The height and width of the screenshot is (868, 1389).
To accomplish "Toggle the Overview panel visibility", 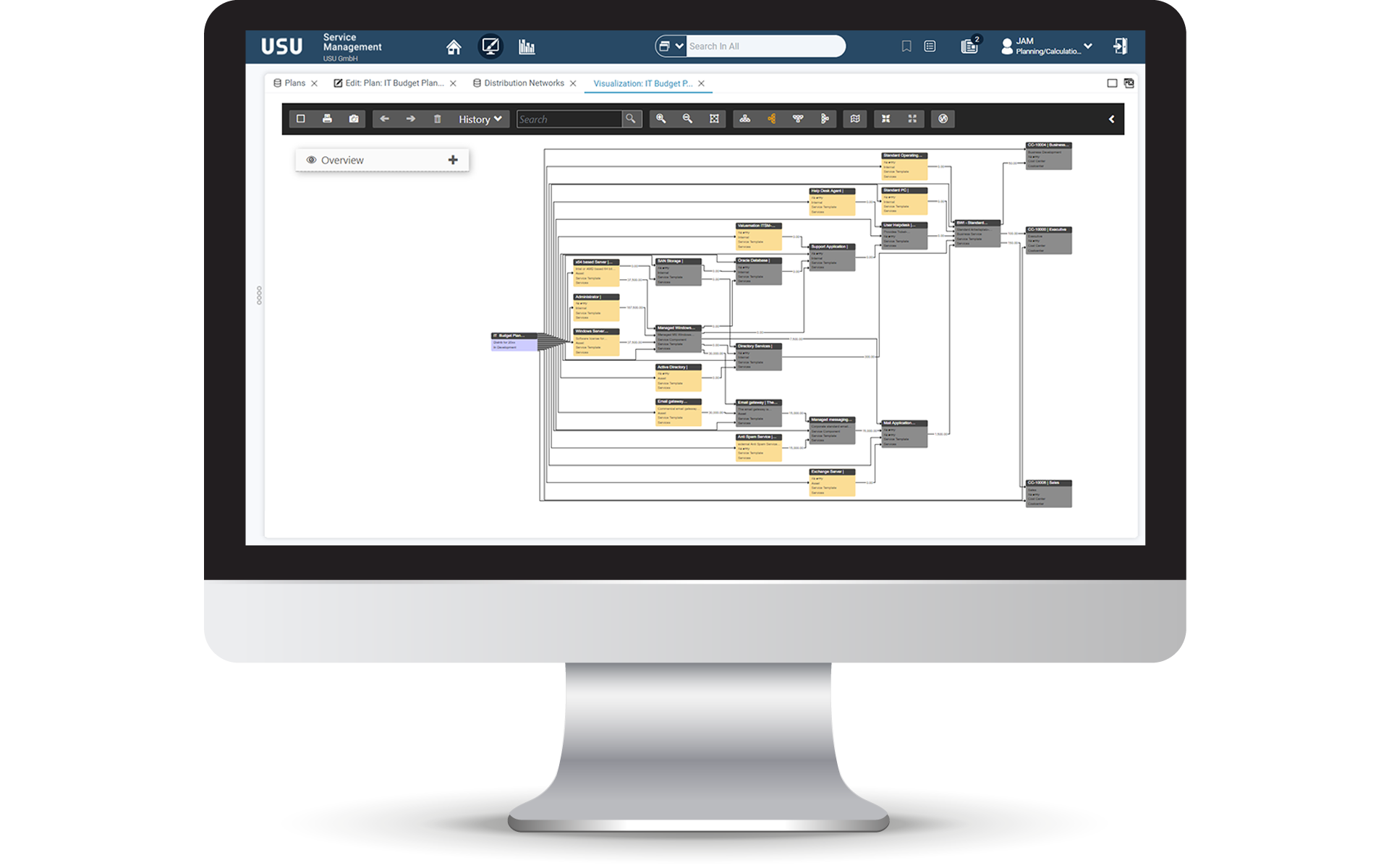I will [309, 159].
